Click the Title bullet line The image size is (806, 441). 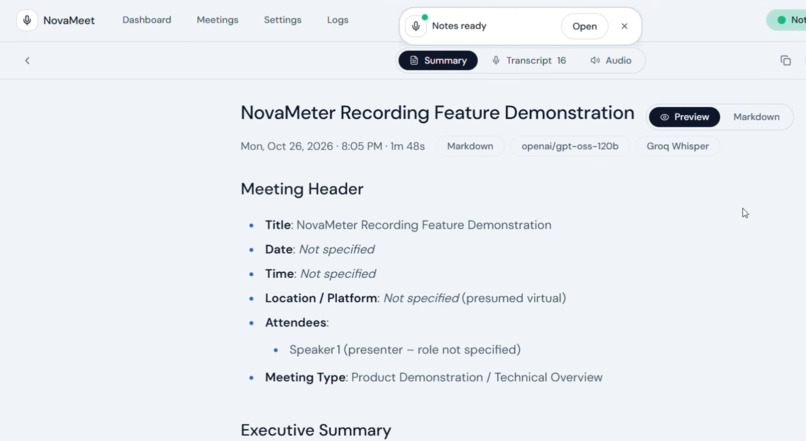click(x=408, y=225)
